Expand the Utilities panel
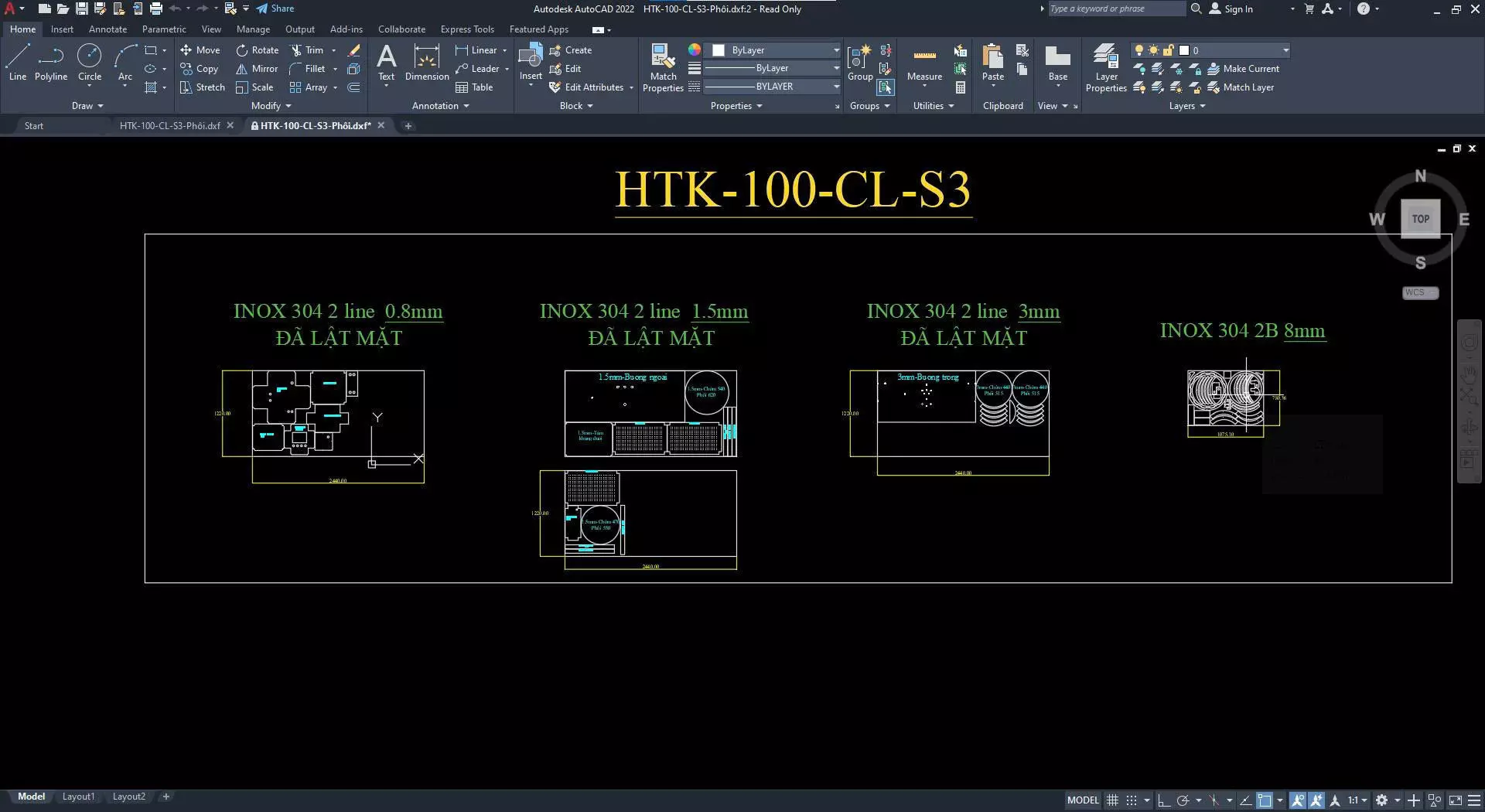 934,106
